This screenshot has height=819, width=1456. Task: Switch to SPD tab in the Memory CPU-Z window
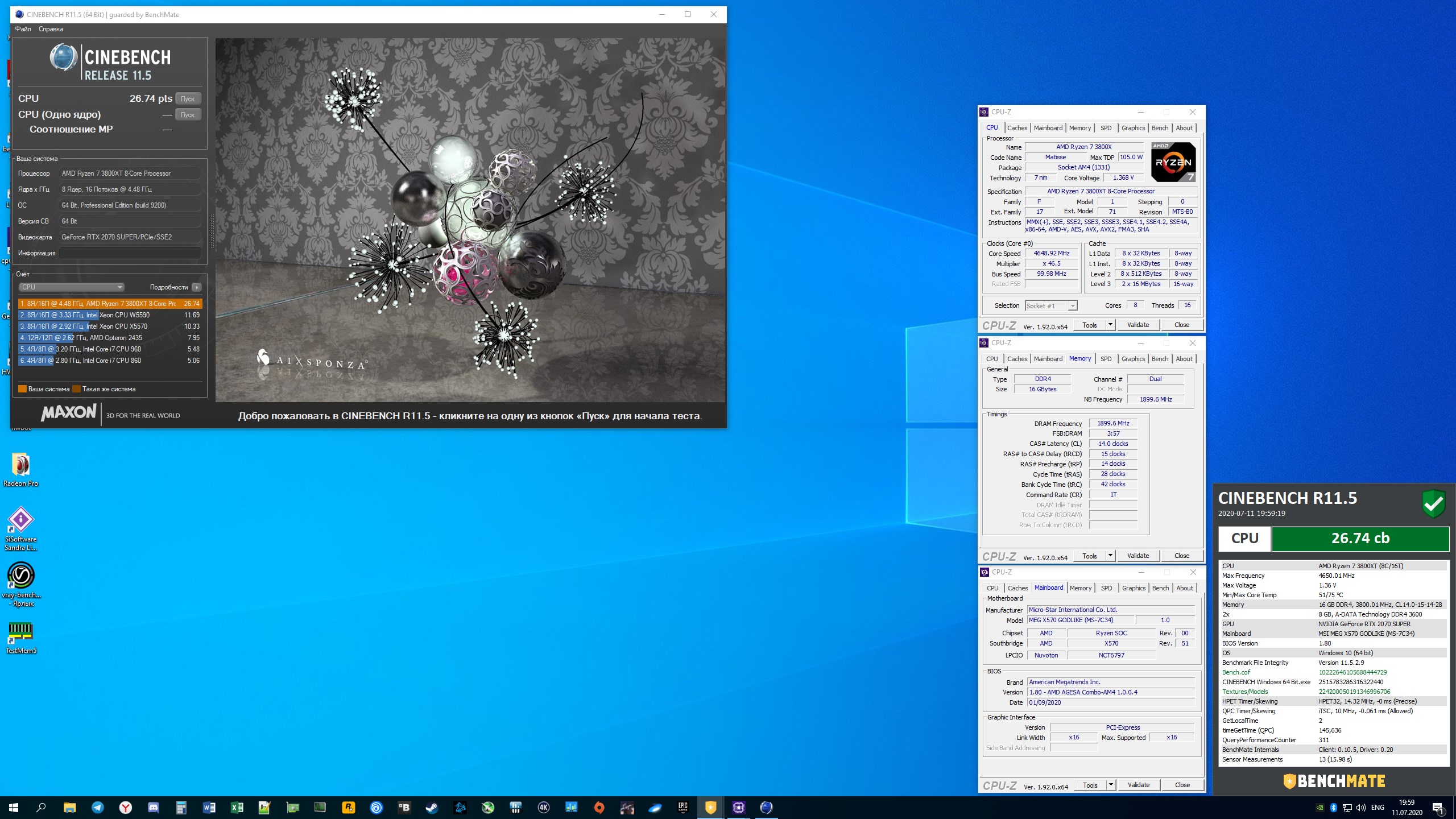point(1106,359)
